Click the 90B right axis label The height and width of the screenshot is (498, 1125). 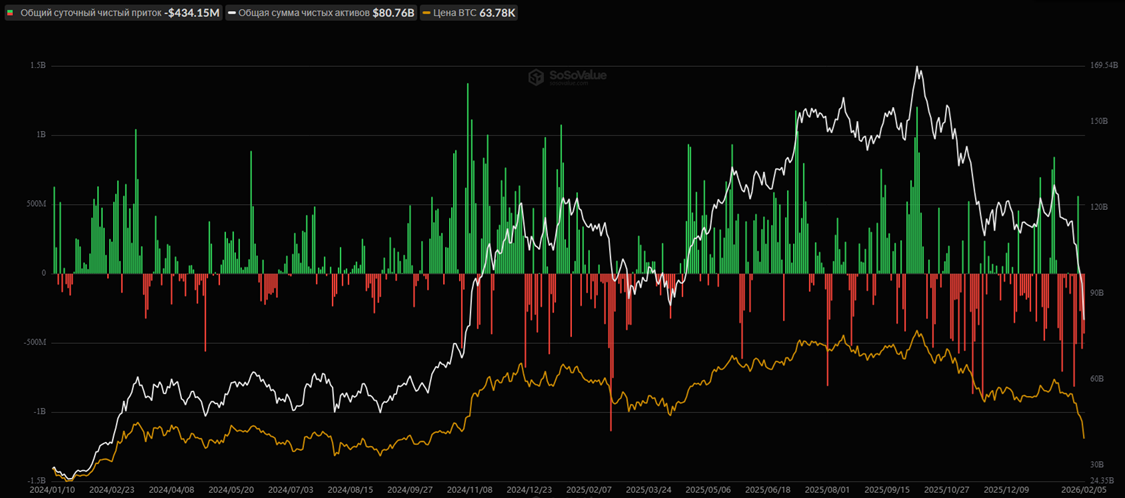1096,293
